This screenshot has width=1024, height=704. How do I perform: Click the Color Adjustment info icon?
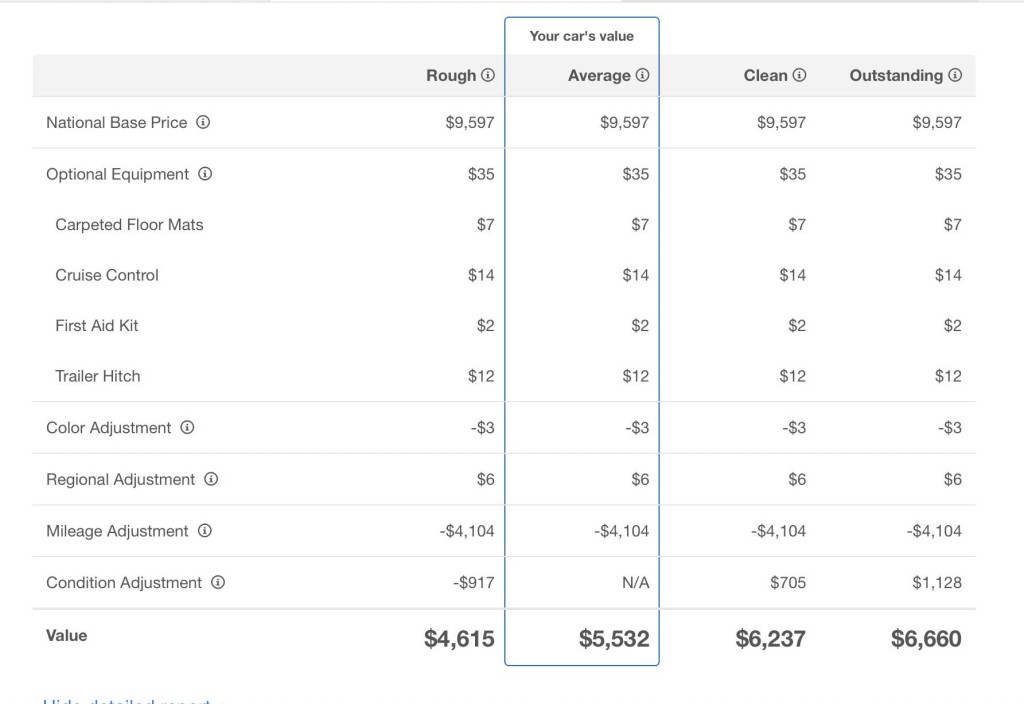pyautogui.click(x=187, y=428)
